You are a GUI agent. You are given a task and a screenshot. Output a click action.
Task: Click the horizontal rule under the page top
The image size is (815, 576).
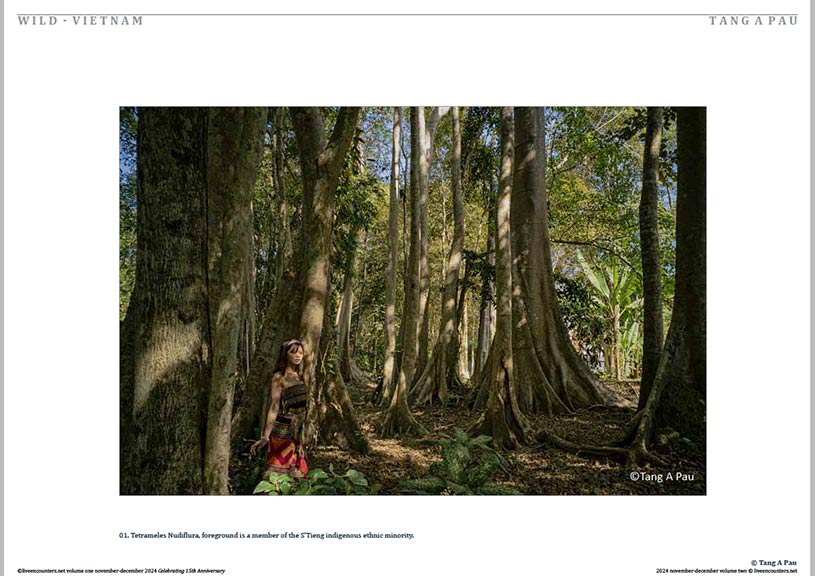(408, 14)
